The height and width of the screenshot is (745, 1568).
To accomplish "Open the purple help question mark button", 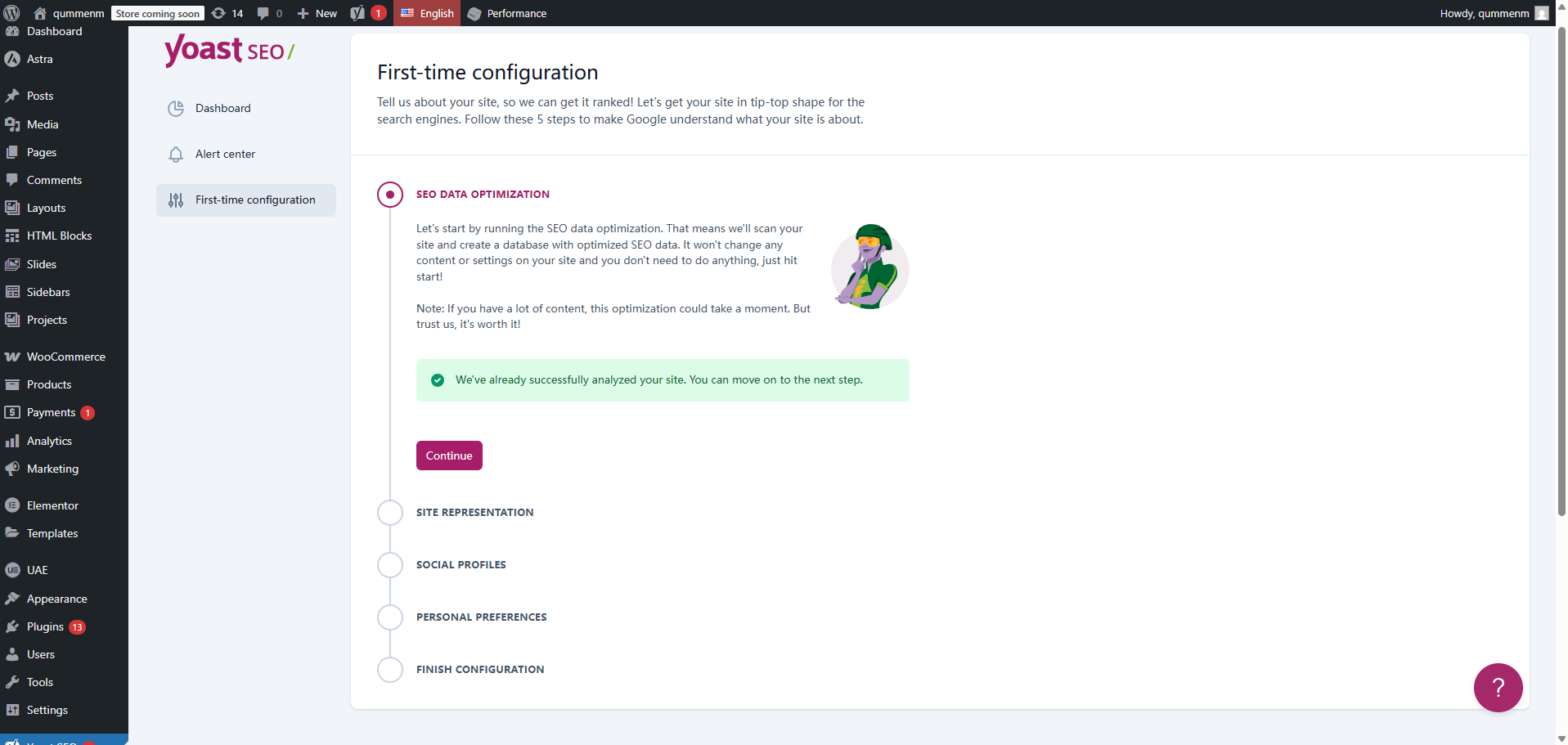I will point(1498,688).
